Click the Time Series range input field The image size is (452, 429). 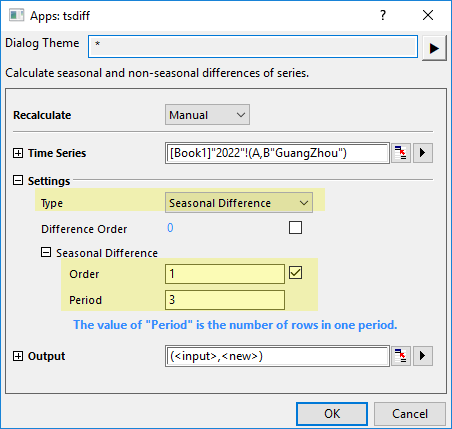pos(277,153)
